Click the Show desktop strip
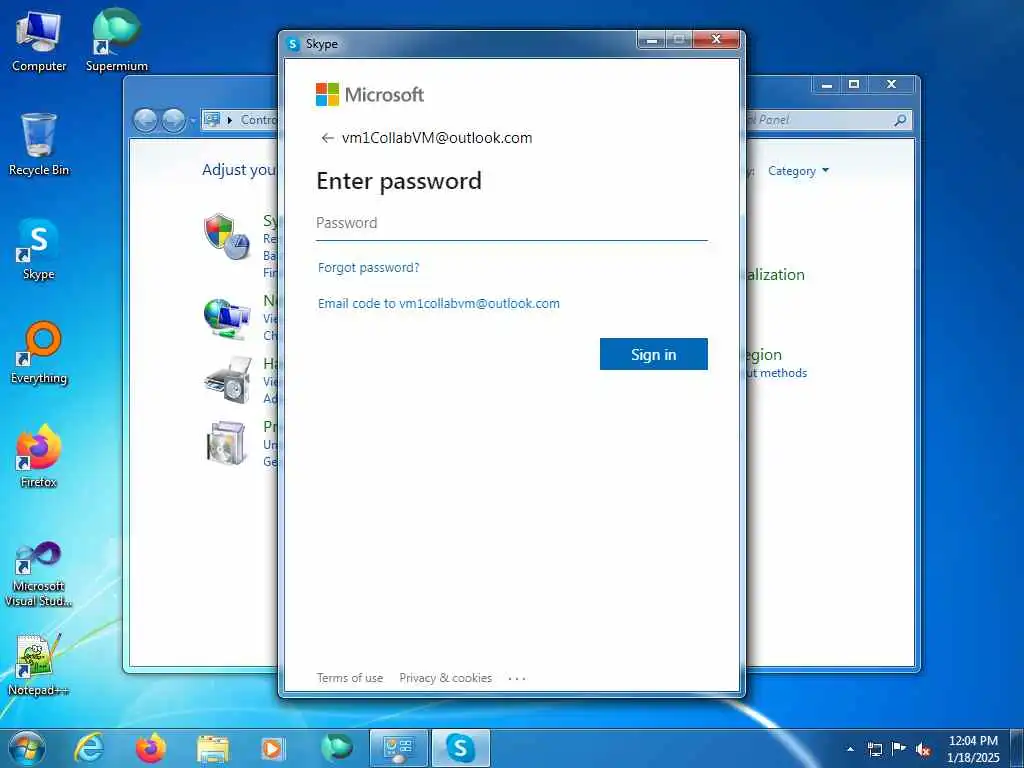The width and height of the screenshot is (1024, 768). [1018, 748]
